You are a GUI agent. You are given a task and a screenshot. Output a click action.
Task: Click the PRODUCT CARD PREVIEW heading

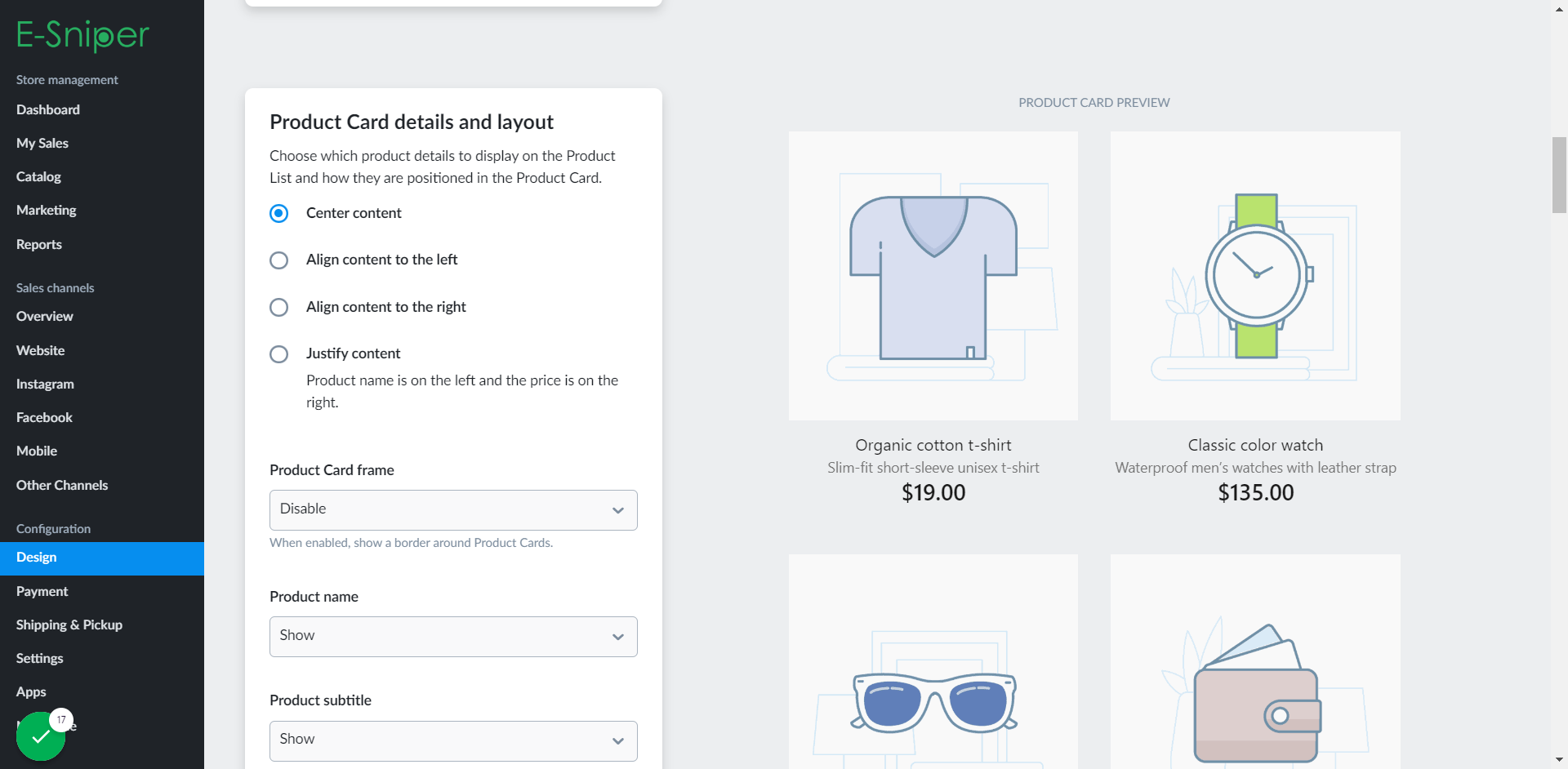point(1094,103)
